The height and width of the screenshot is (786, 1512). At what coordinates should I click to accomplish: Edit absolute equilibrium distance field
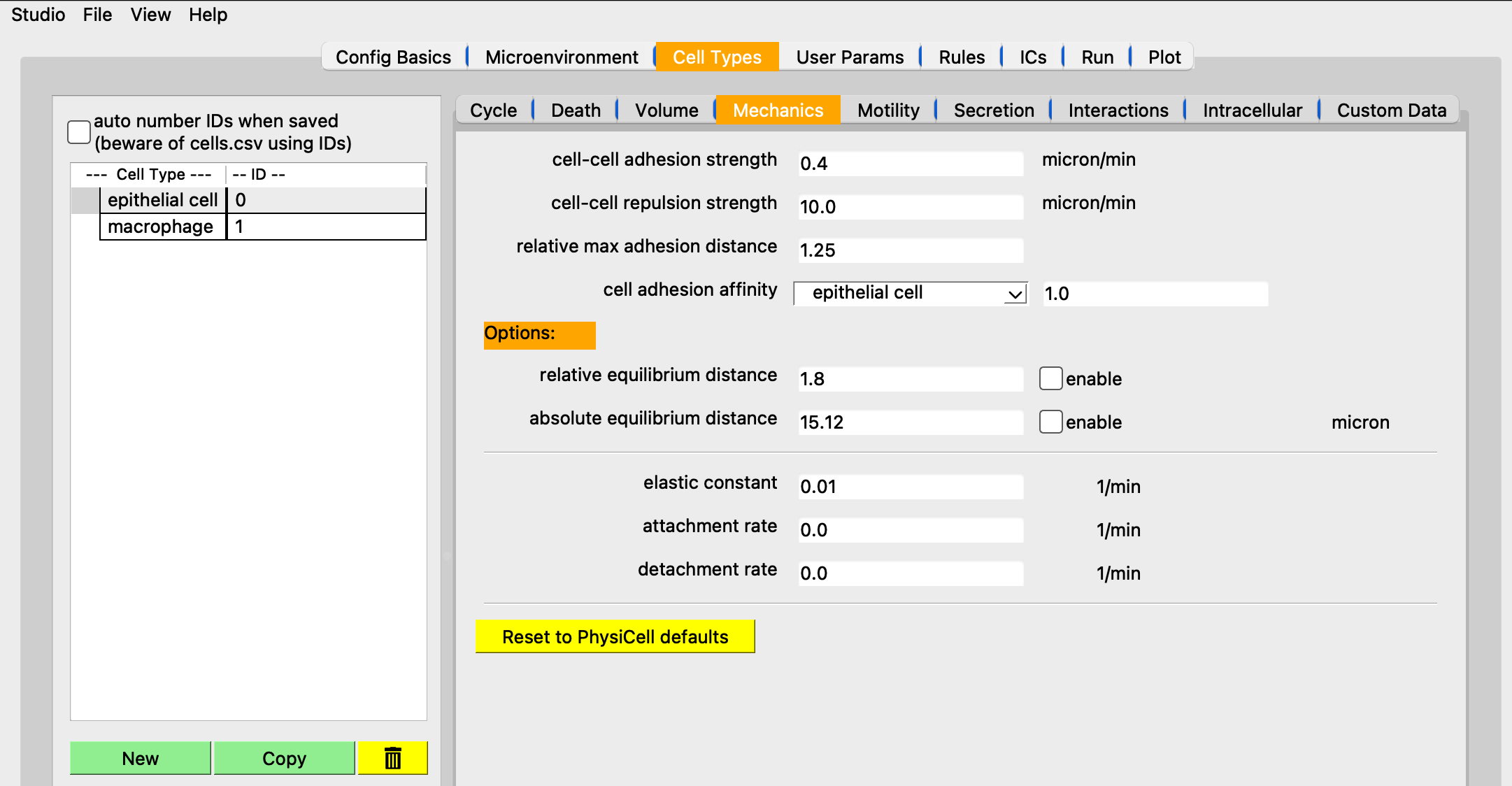[911, 422]
